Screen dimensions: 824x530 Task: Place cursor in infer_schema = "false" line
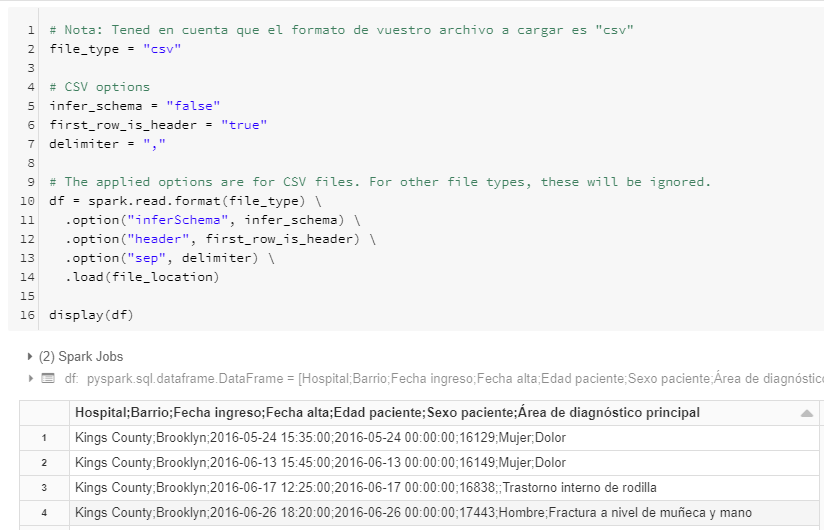[x=135, y=106]
